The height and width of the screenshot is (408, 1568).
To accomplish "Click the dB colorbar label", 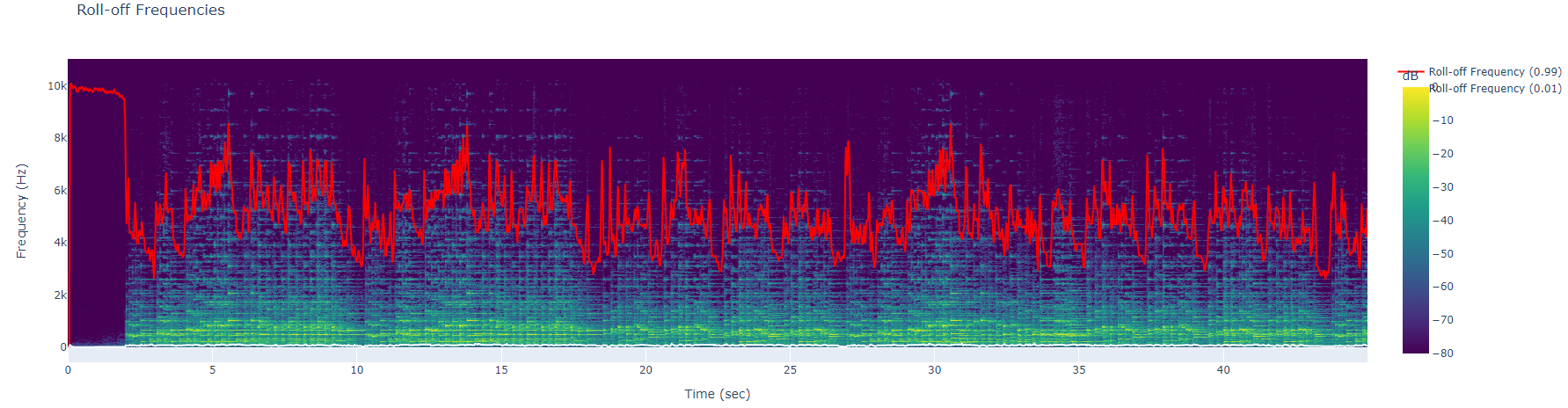I will tap(1410, 77).
